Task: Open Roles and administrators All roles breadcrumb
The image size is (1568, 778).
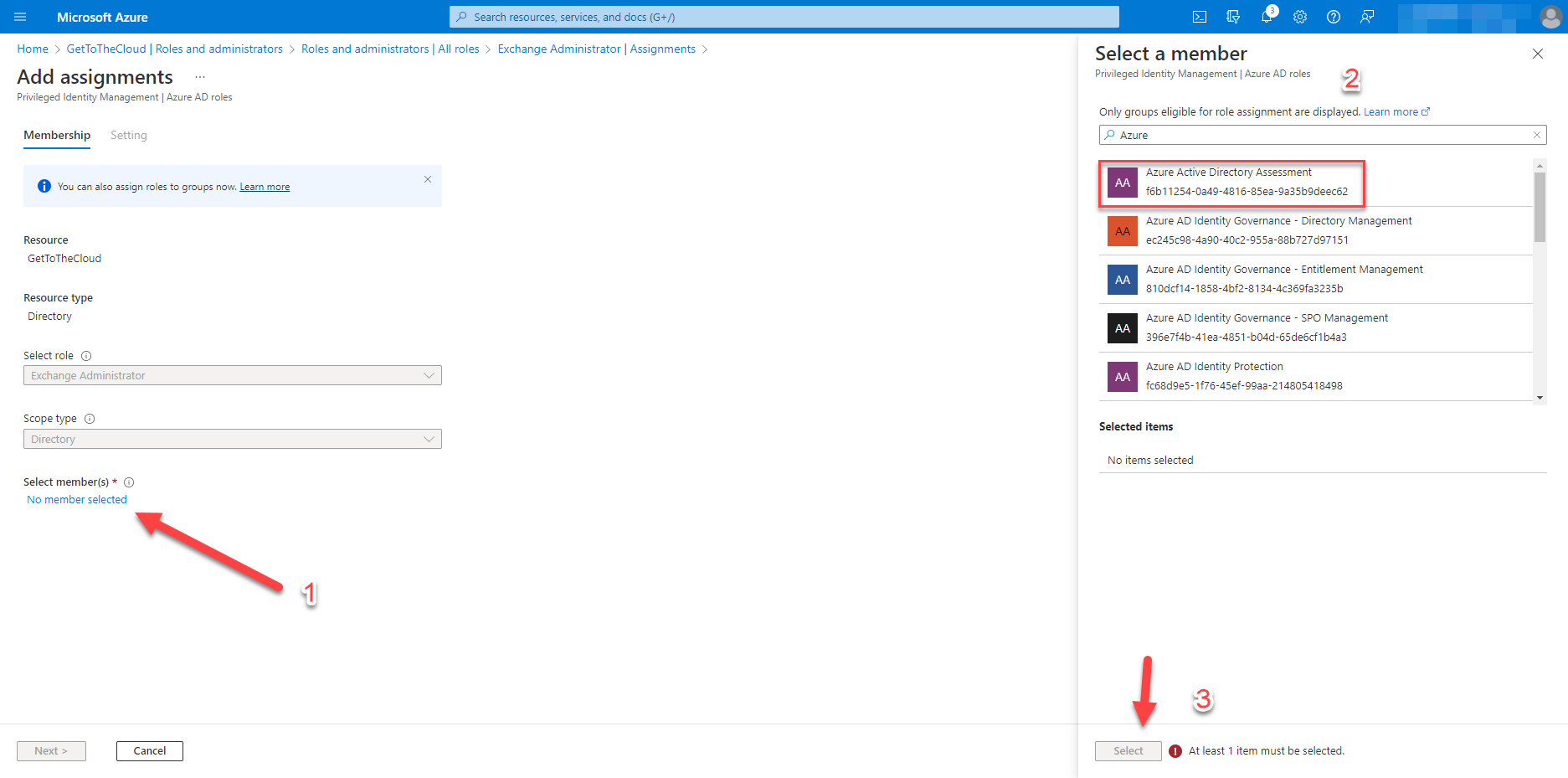Action: [390, 49]
